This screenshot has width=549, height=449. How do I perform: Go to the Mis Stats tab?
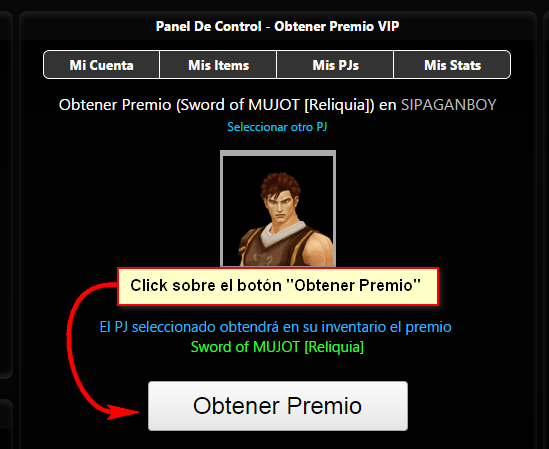click(452, 65)
